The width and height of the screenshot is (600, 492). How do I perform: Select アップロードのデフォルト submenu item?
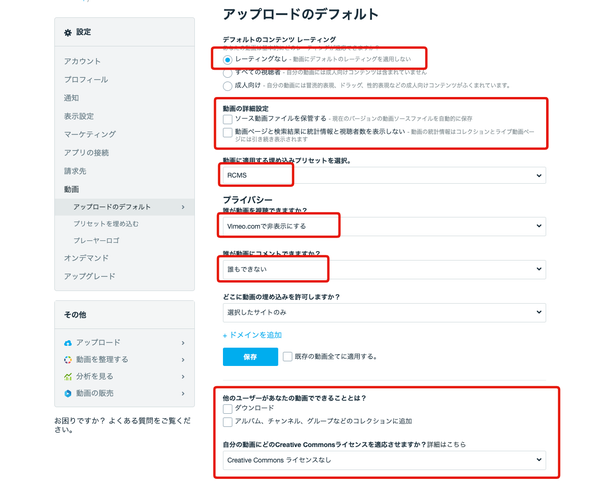point(124,207)
